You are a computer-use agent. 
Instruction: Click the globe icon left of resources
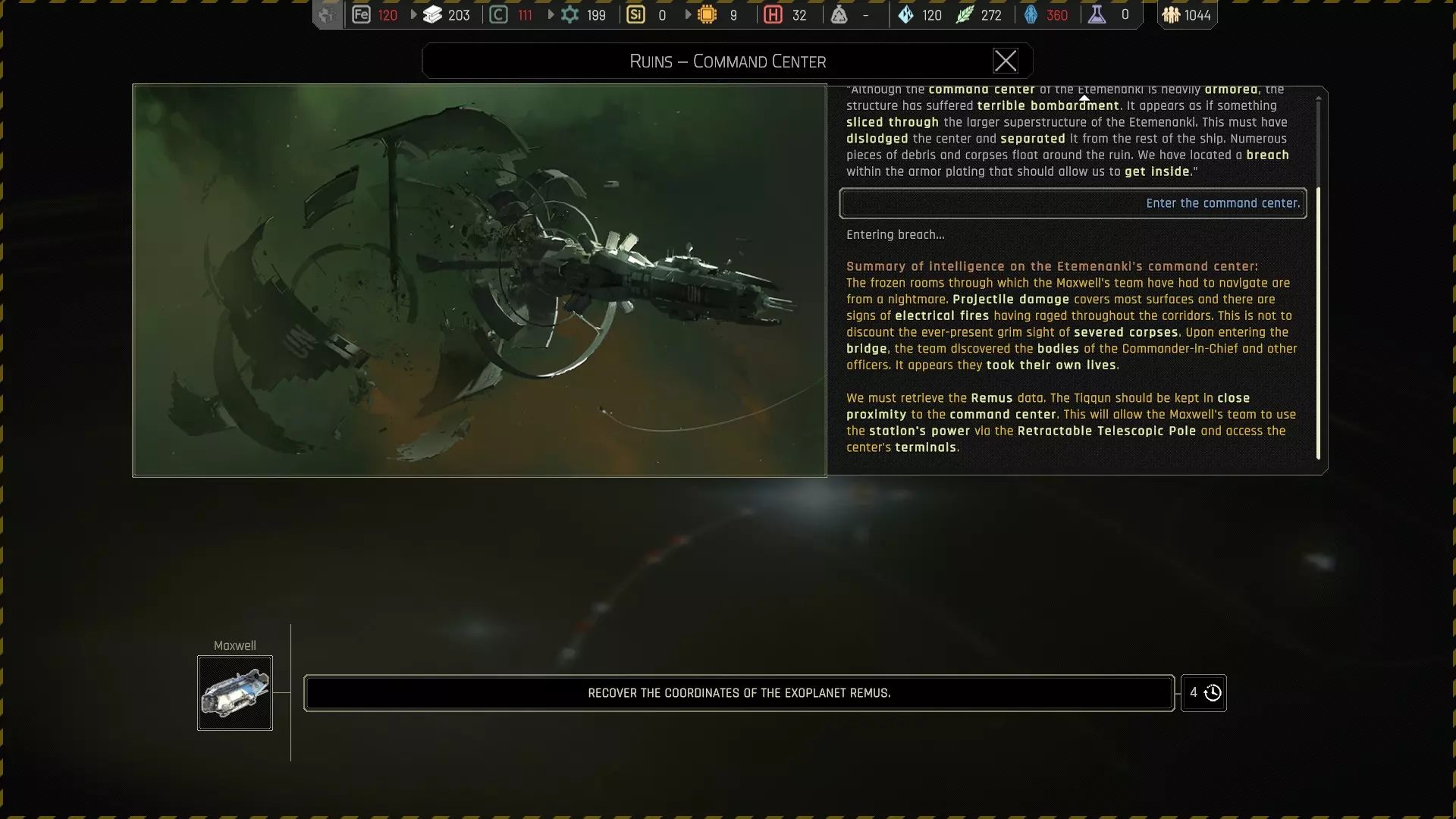point(327,14)
